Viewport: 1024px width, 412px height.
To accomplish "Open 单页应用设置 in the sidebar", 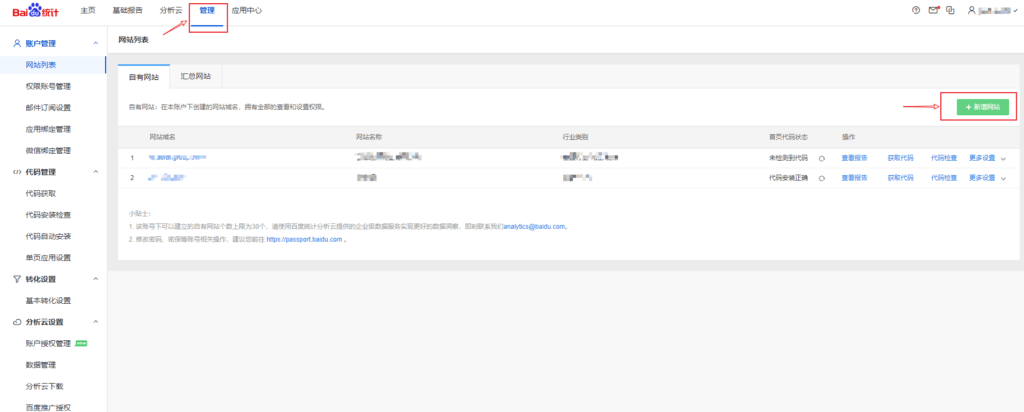I will point(48,257).
